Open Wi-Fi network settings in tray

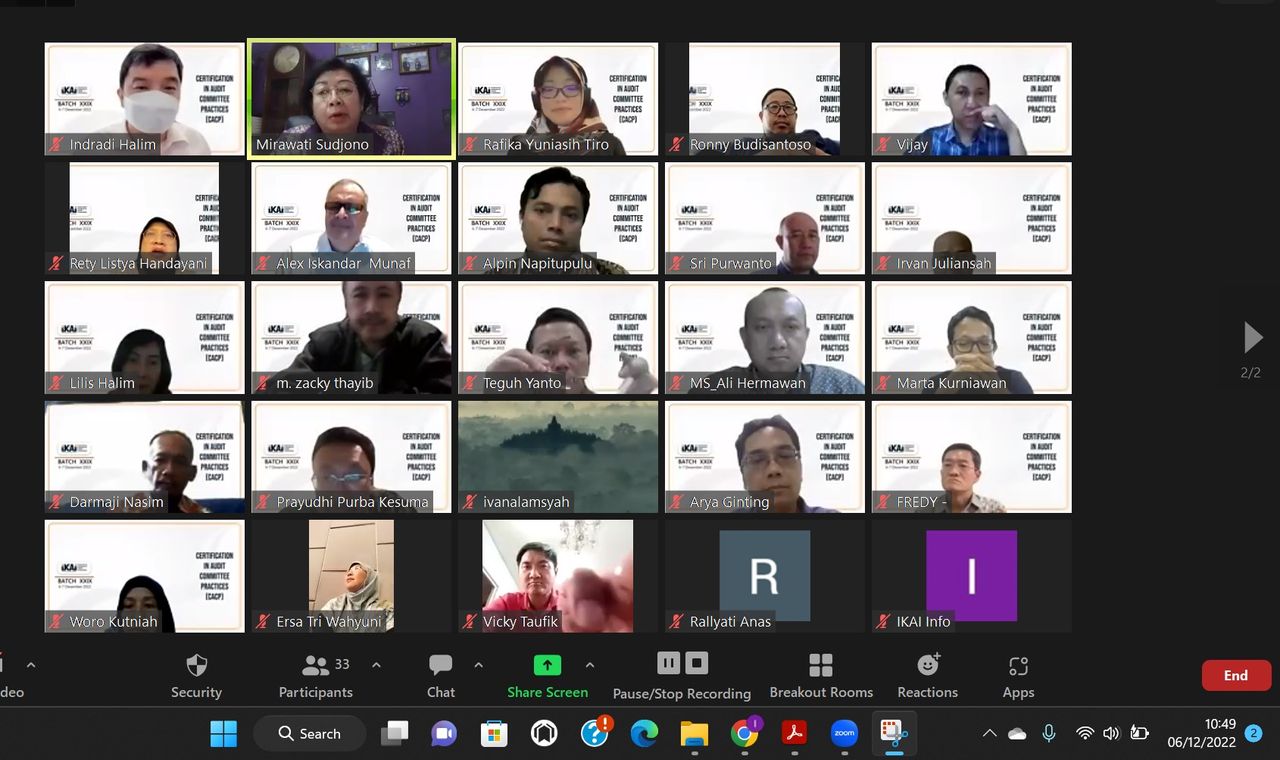click(1085, 734)
